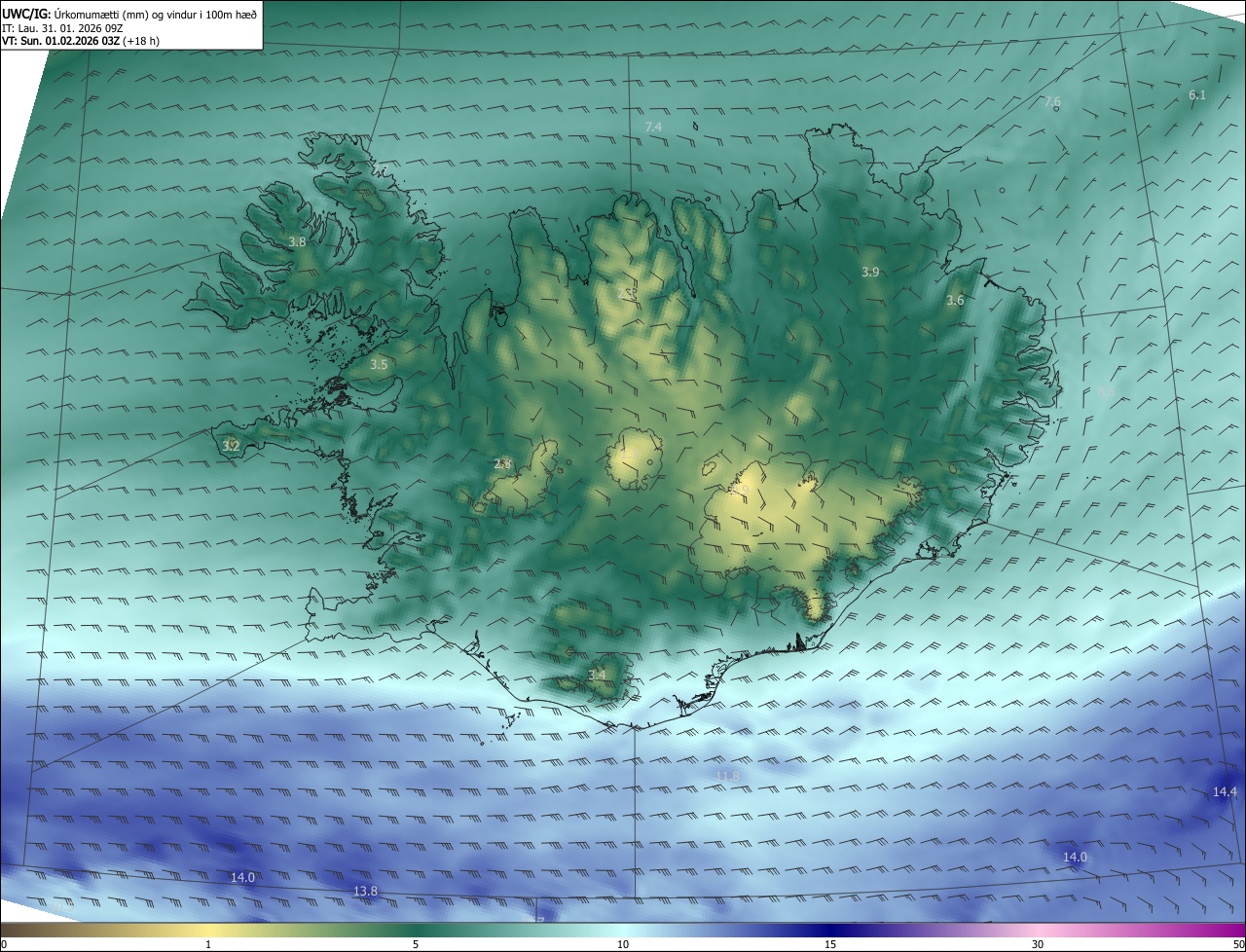Click the 7.4 value label north of Iceland
1246x952 pixels.
[x=653, y=128]
